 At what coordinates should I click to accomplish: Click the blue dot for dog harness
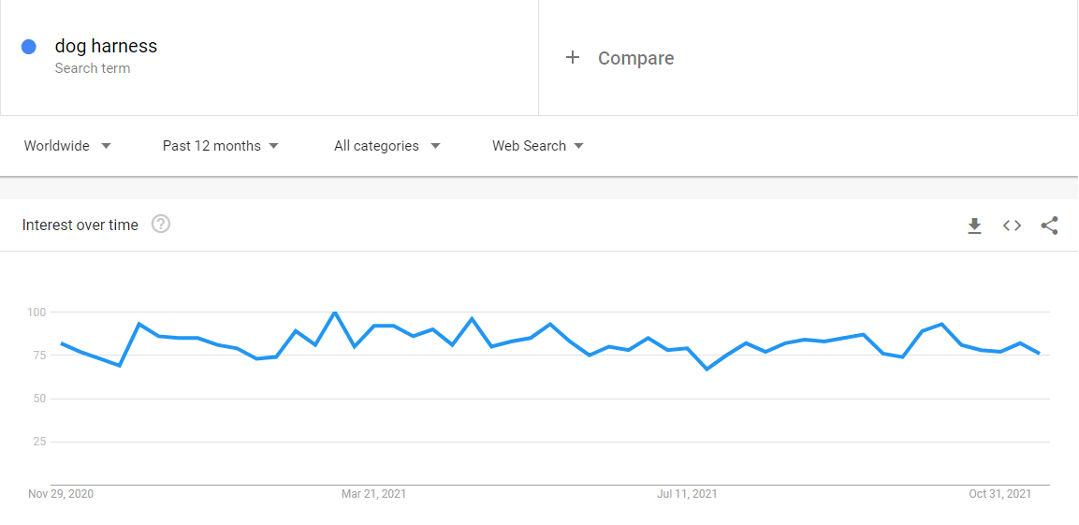tap(28, 47)
